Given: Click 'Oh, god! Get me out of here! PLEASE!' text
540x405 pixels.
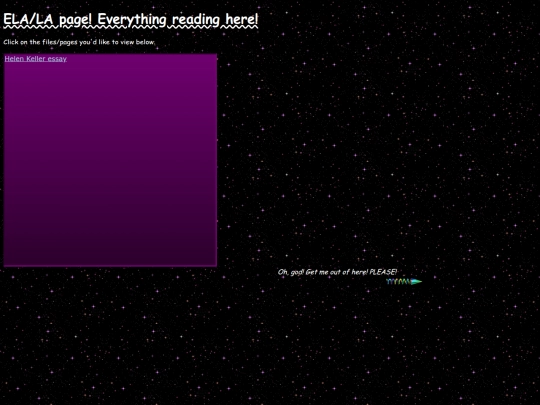Looking at the screenshot, I should point(338,272).
